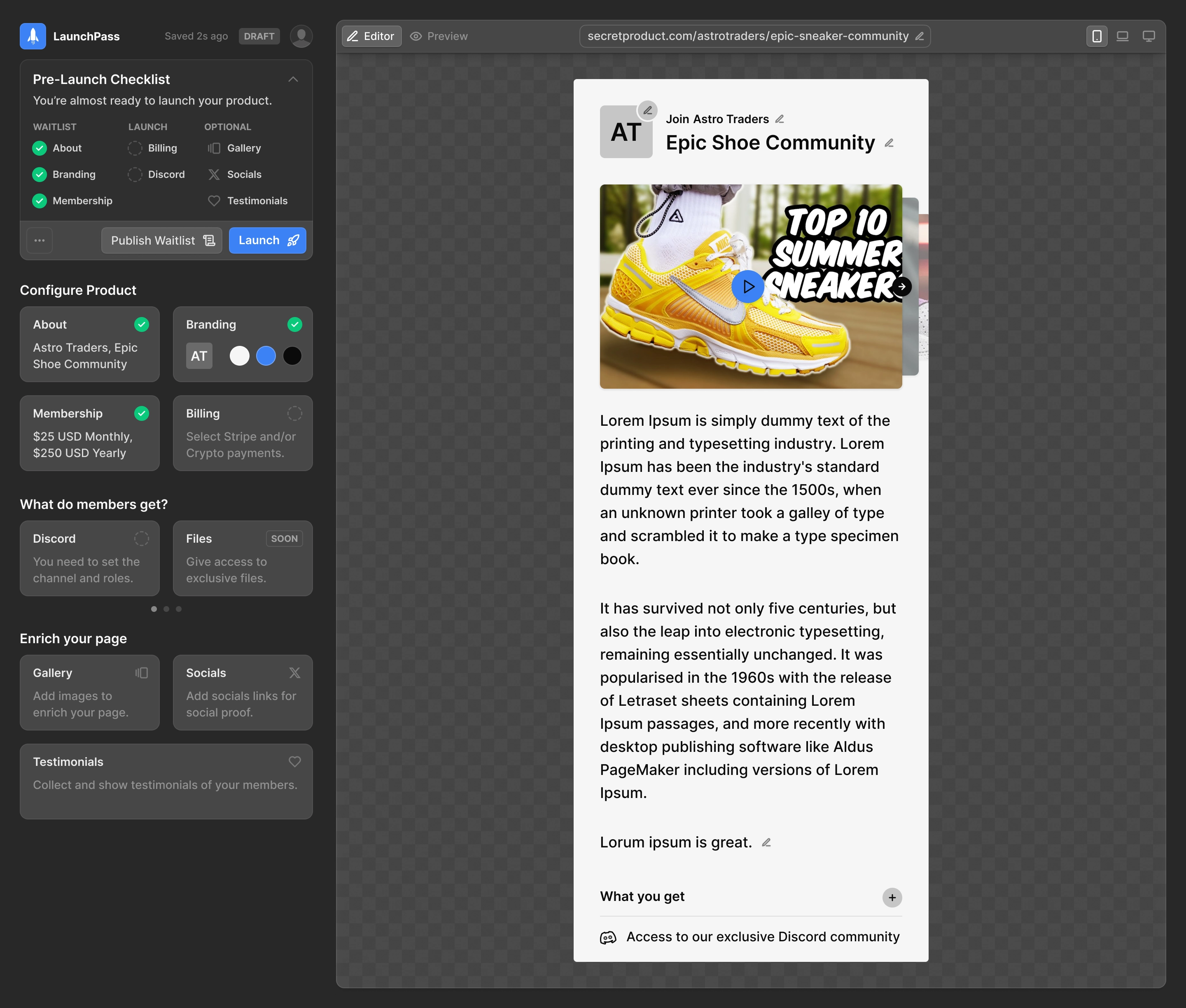Viewport: 1186px width, 1008px height.
Task: Switch to Editor tab
Action: pyautogui.click(x=371, y=36)
